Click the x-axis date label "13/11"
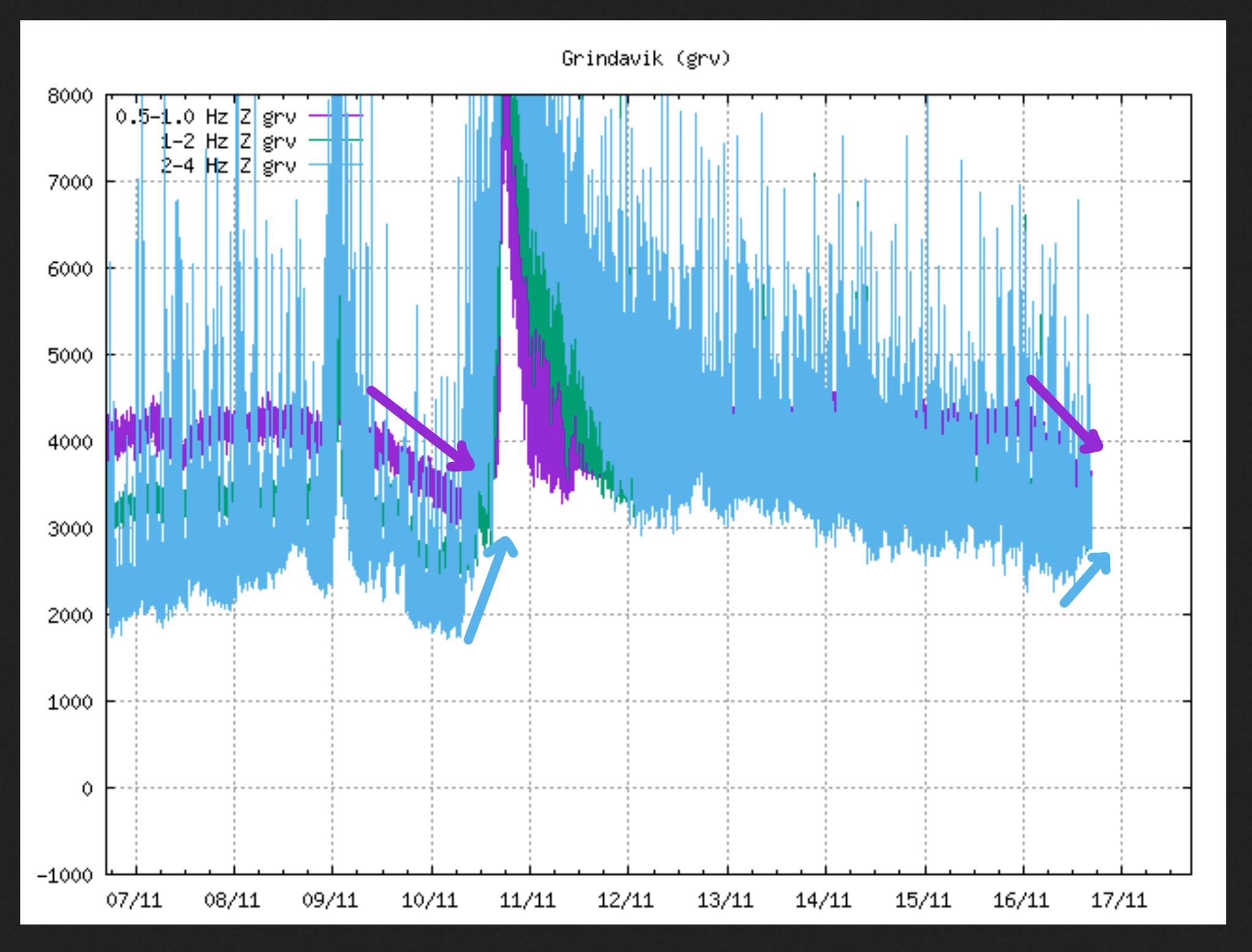 click(726, 900)
